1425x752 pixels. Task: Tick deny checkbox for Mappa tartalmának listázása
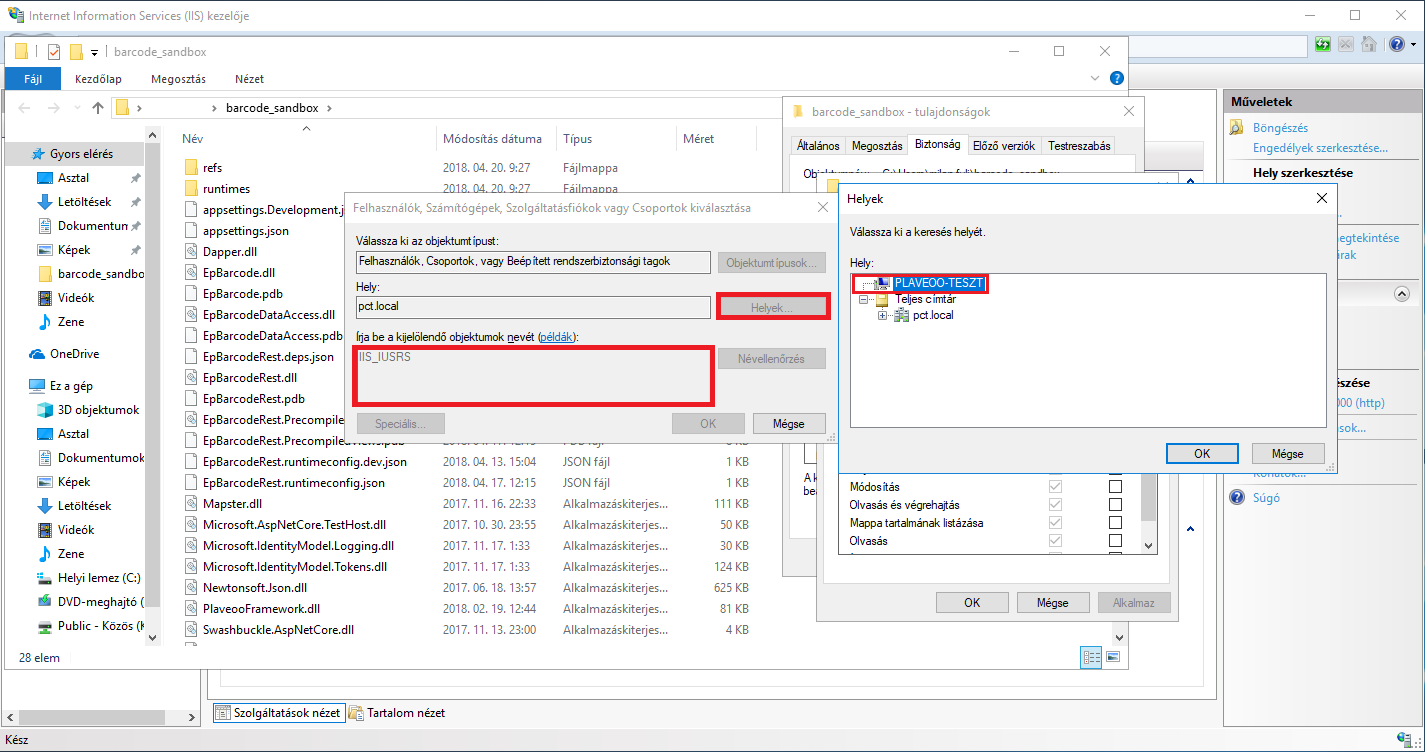point(1115,523)
